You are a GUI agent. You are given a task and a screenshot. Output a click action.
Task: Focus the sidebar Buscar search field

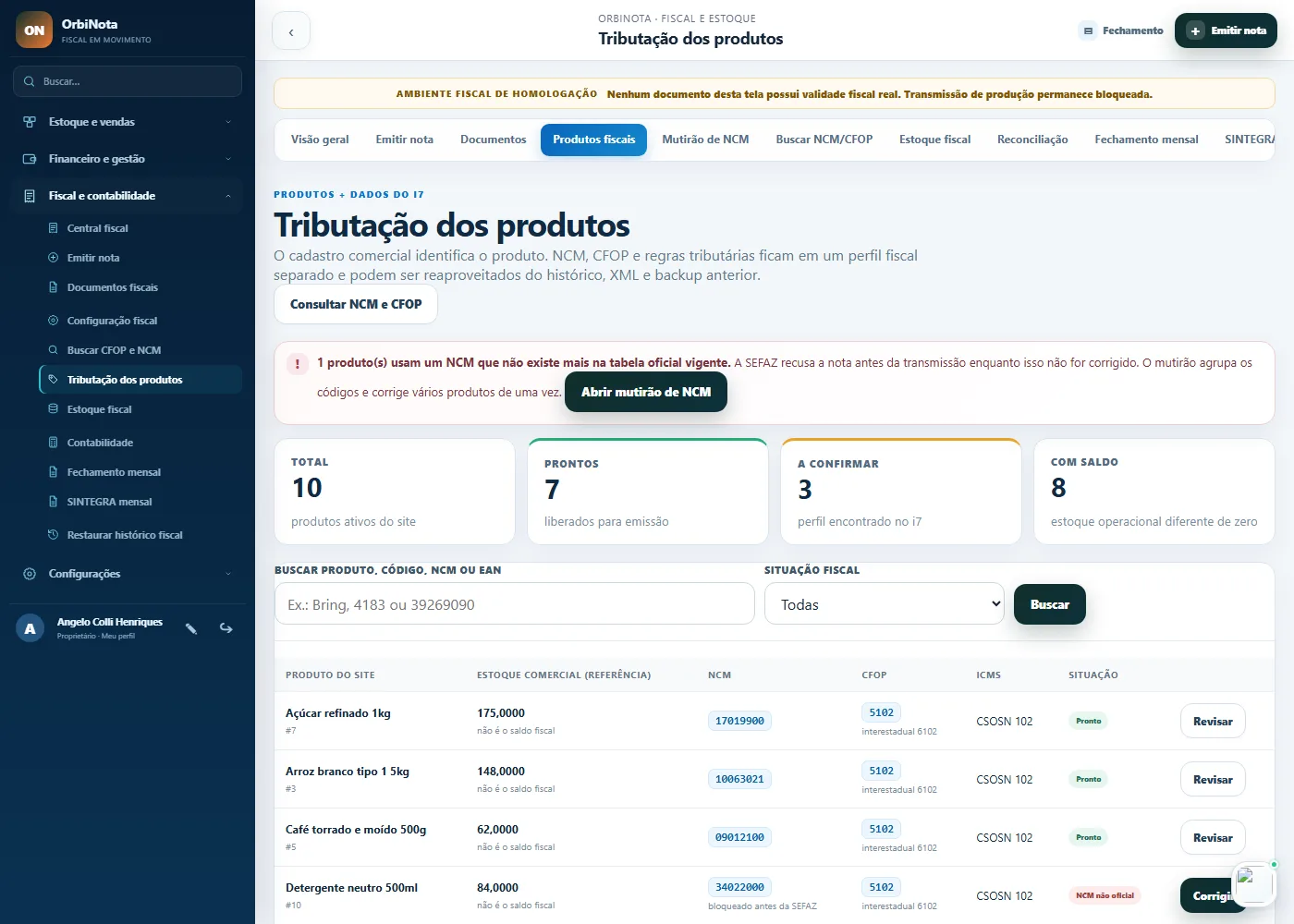tap(128, 81)
